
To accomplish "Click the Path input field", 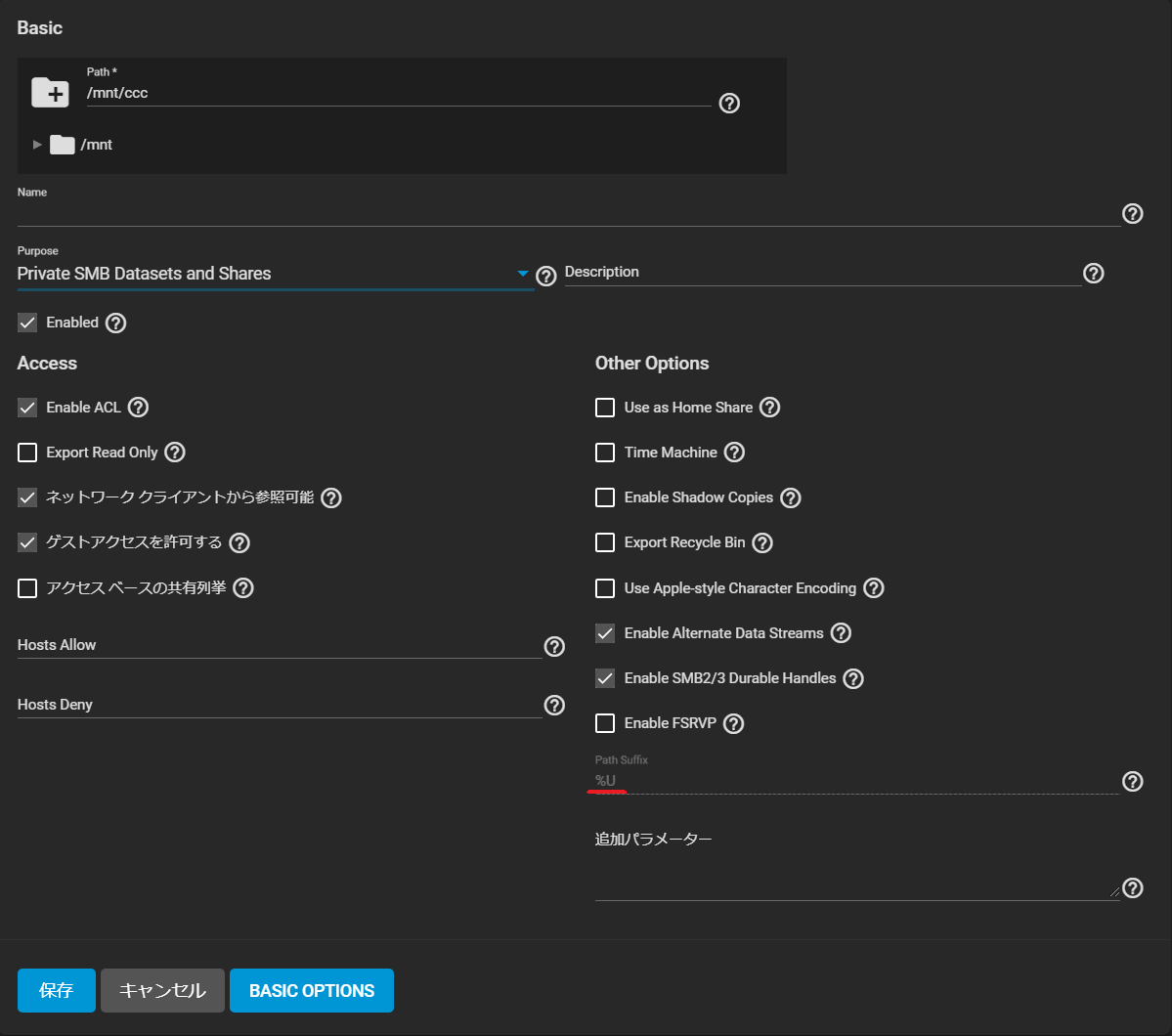I will coord(399,94).
